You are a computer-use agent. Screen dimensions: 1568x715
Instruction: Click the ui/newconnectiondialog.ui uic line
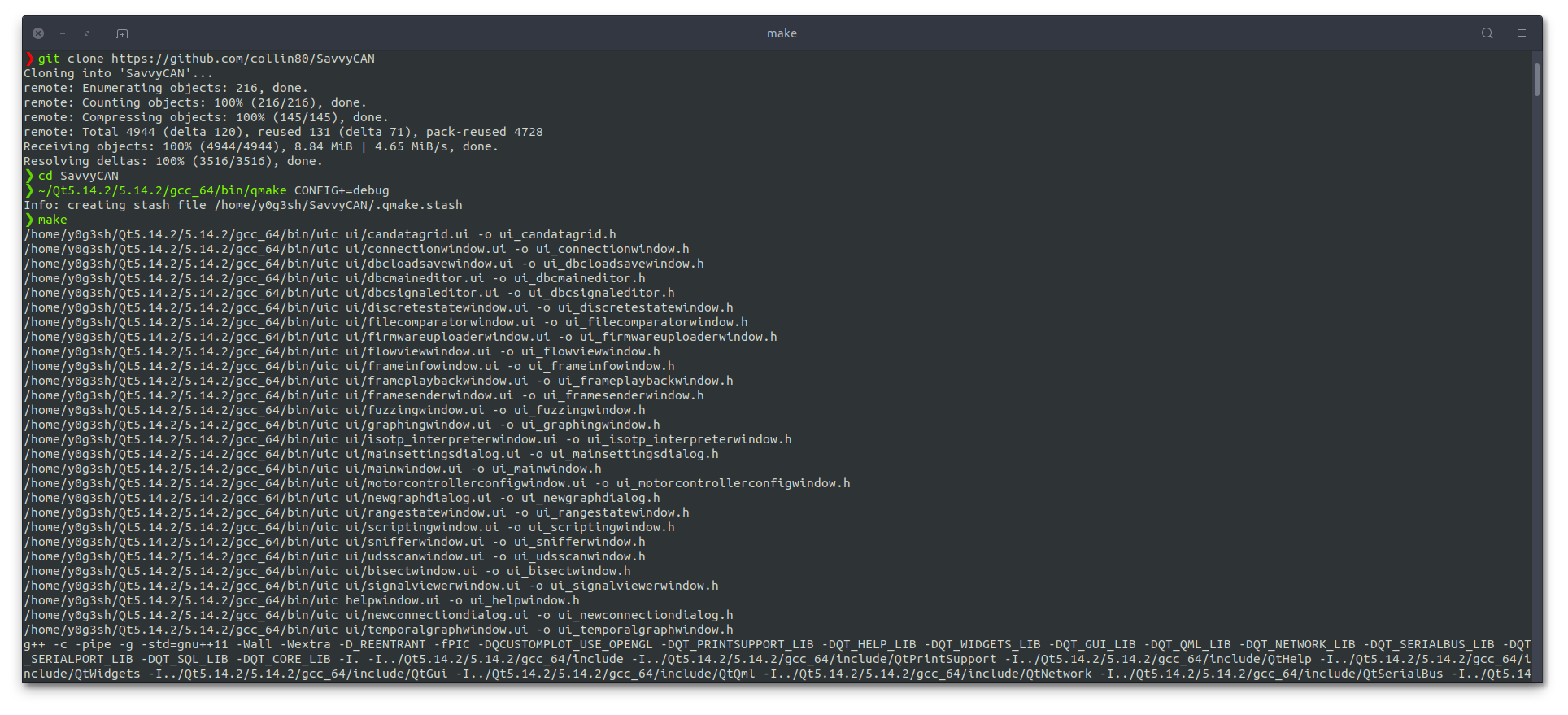(x=378, y=615)
